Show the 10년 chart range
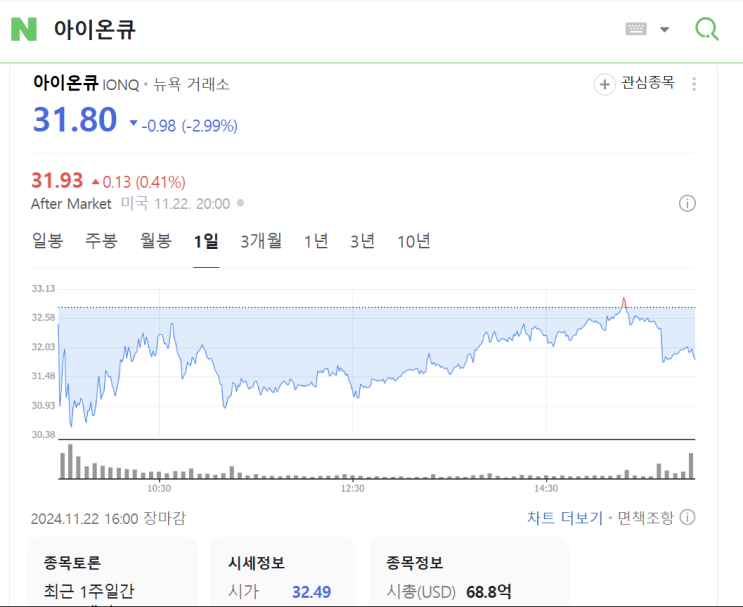This screenshot has width=743, height=607. [x=414, y=241]
